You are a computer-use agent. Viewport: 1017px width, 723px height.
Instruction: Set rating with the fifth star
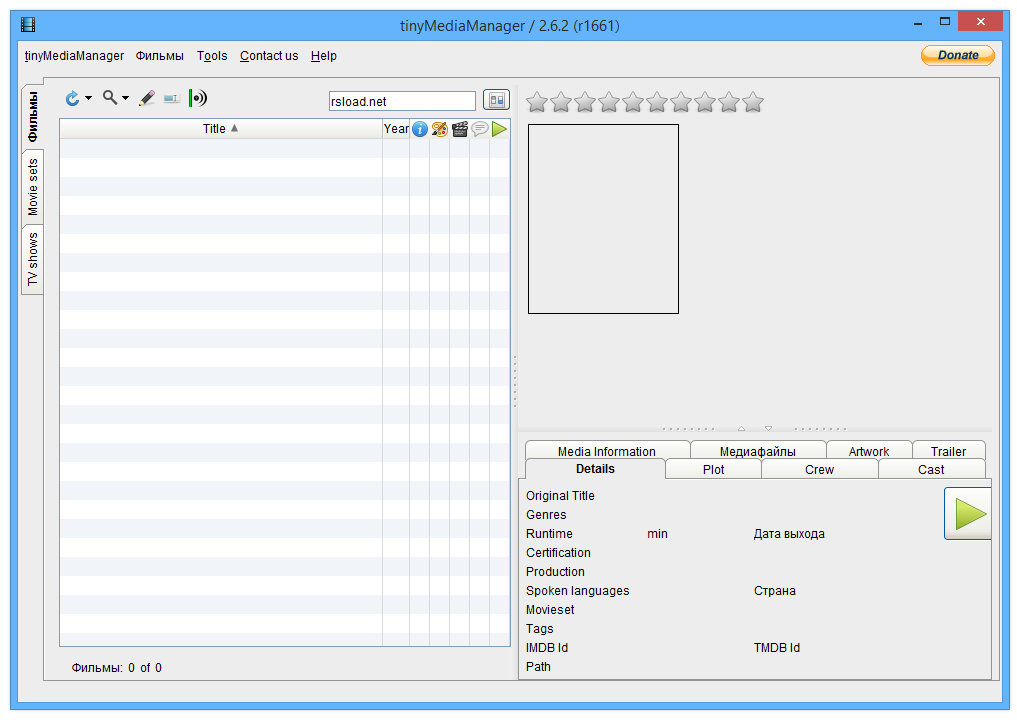point(633,102)
